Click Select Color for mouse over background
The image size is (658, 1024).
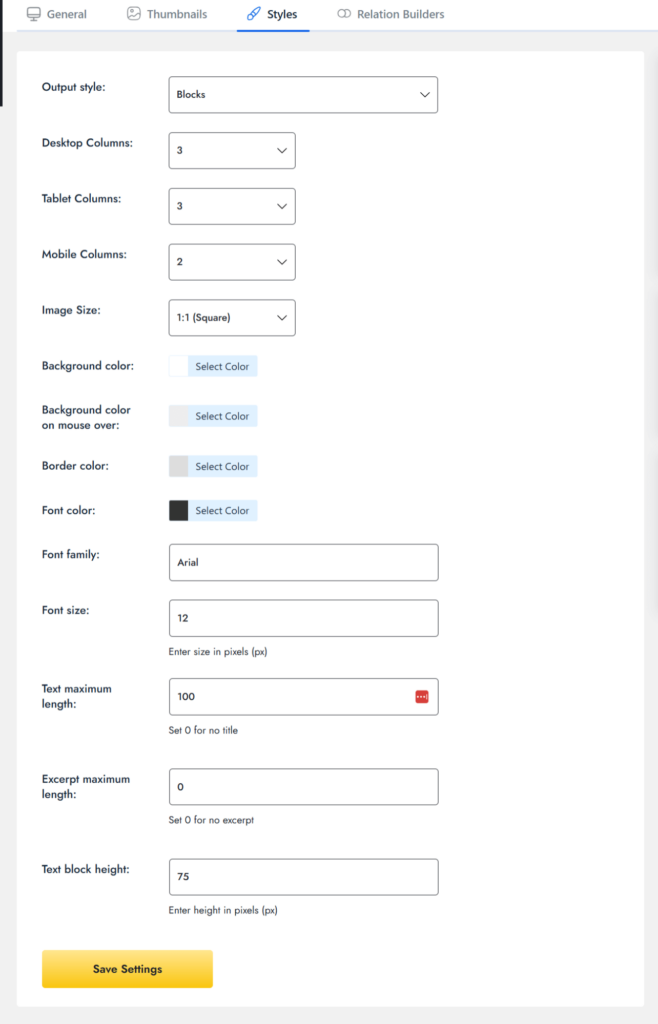point(225,416)
